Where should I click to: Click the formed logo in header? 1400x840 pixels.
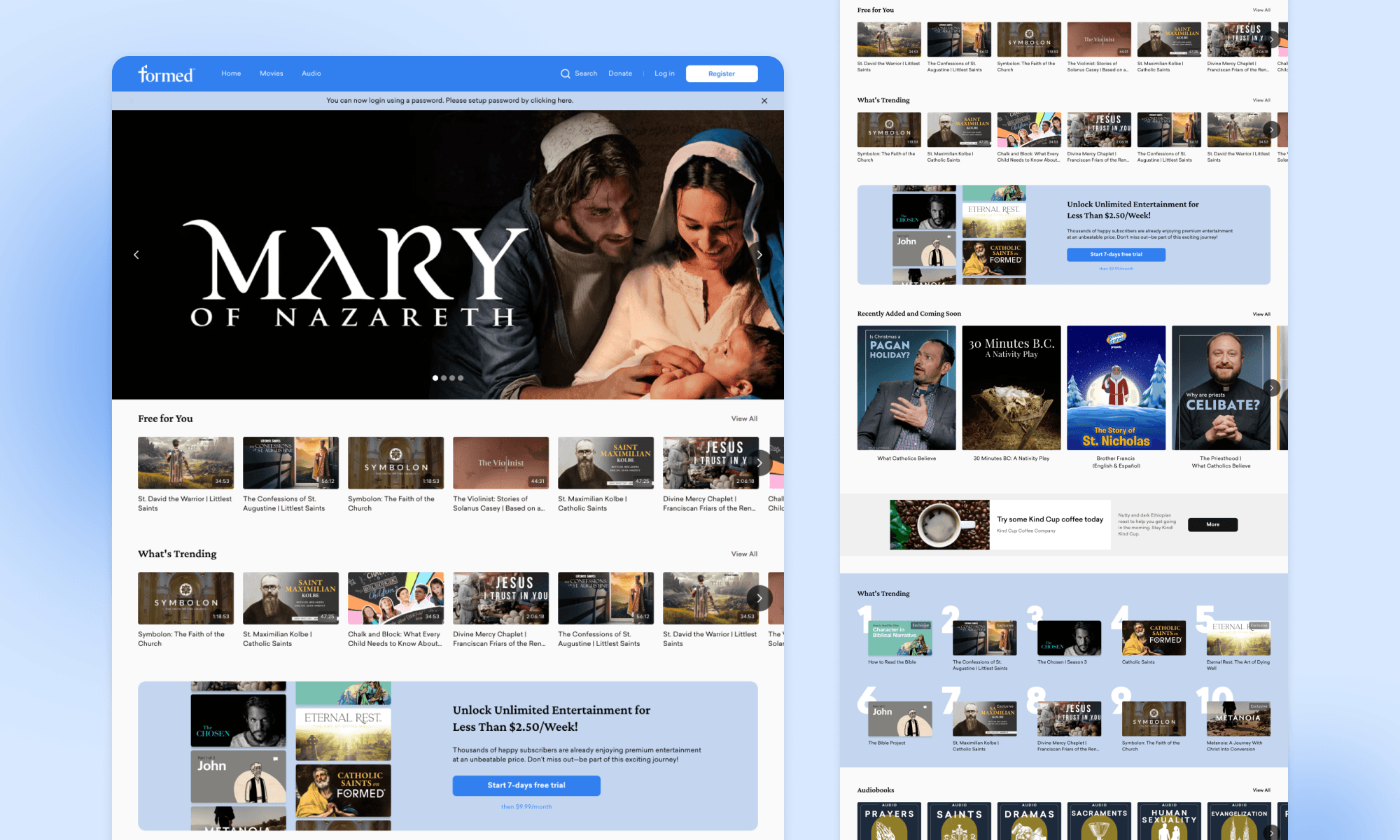(166, 73)
